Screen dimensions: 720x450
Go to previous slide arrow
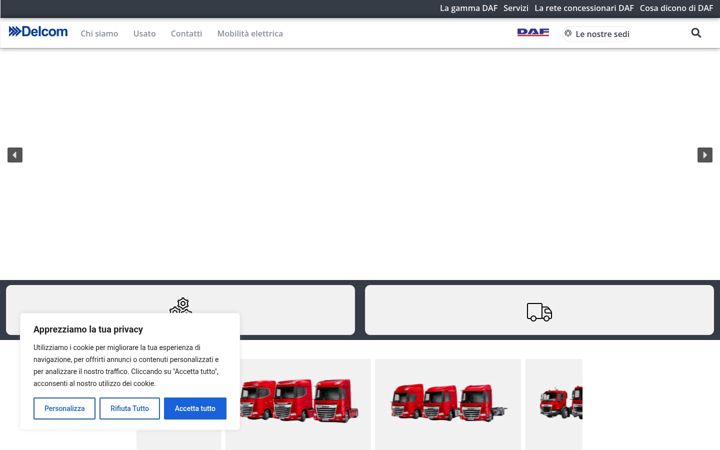pyautogui.click(x=15, y=155)
